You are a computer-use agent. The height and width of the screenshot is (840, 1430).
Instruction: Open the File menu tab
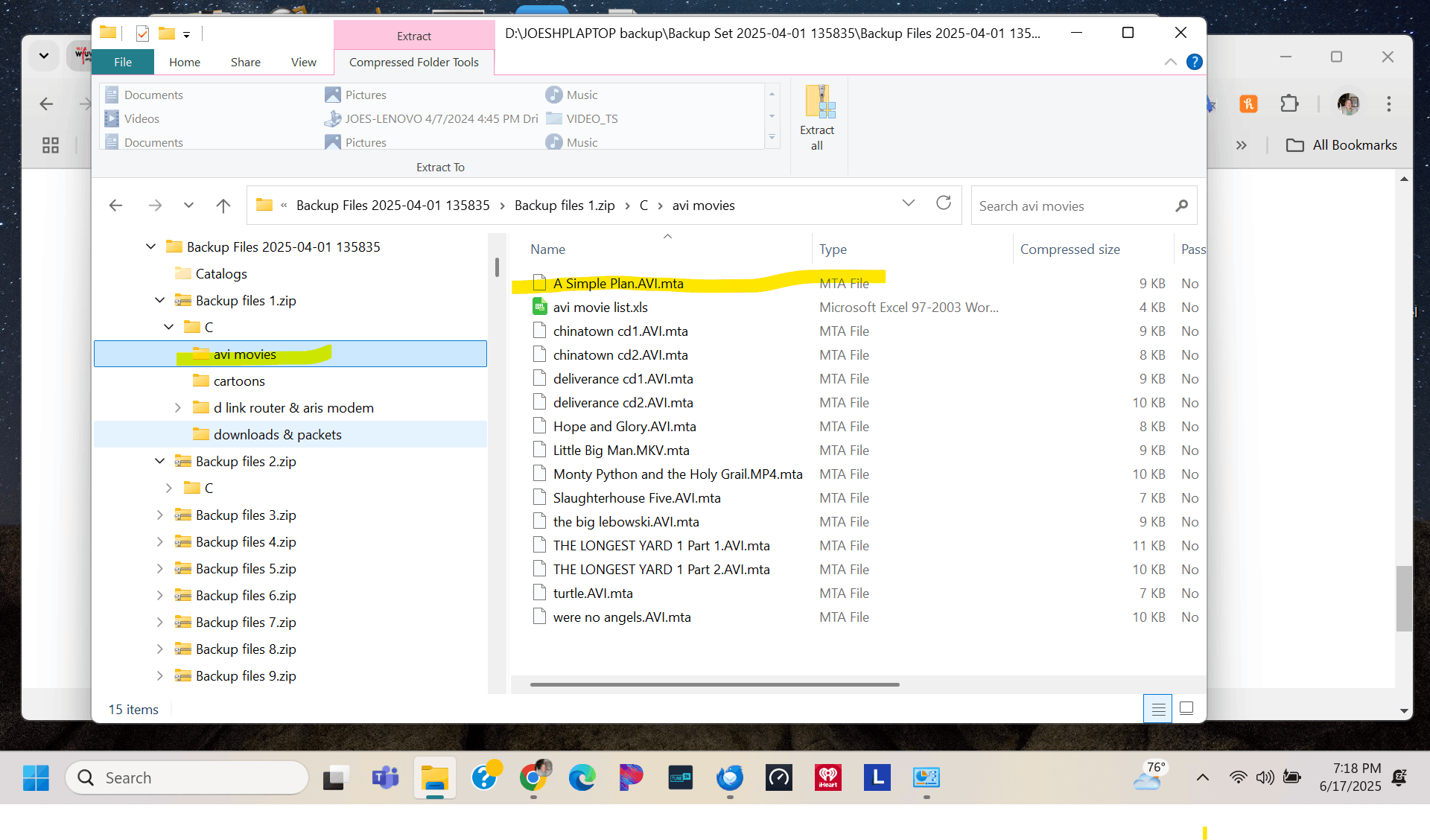coord(123,63)
